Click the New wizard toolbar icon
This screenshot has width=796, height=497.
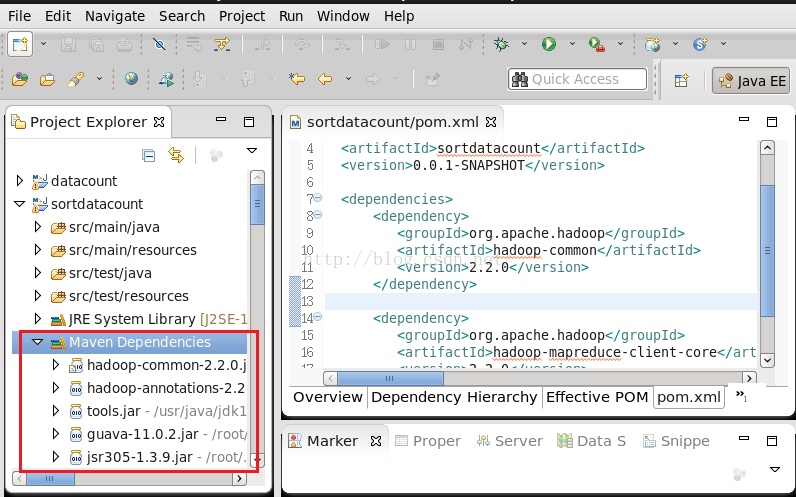point(20,44)
